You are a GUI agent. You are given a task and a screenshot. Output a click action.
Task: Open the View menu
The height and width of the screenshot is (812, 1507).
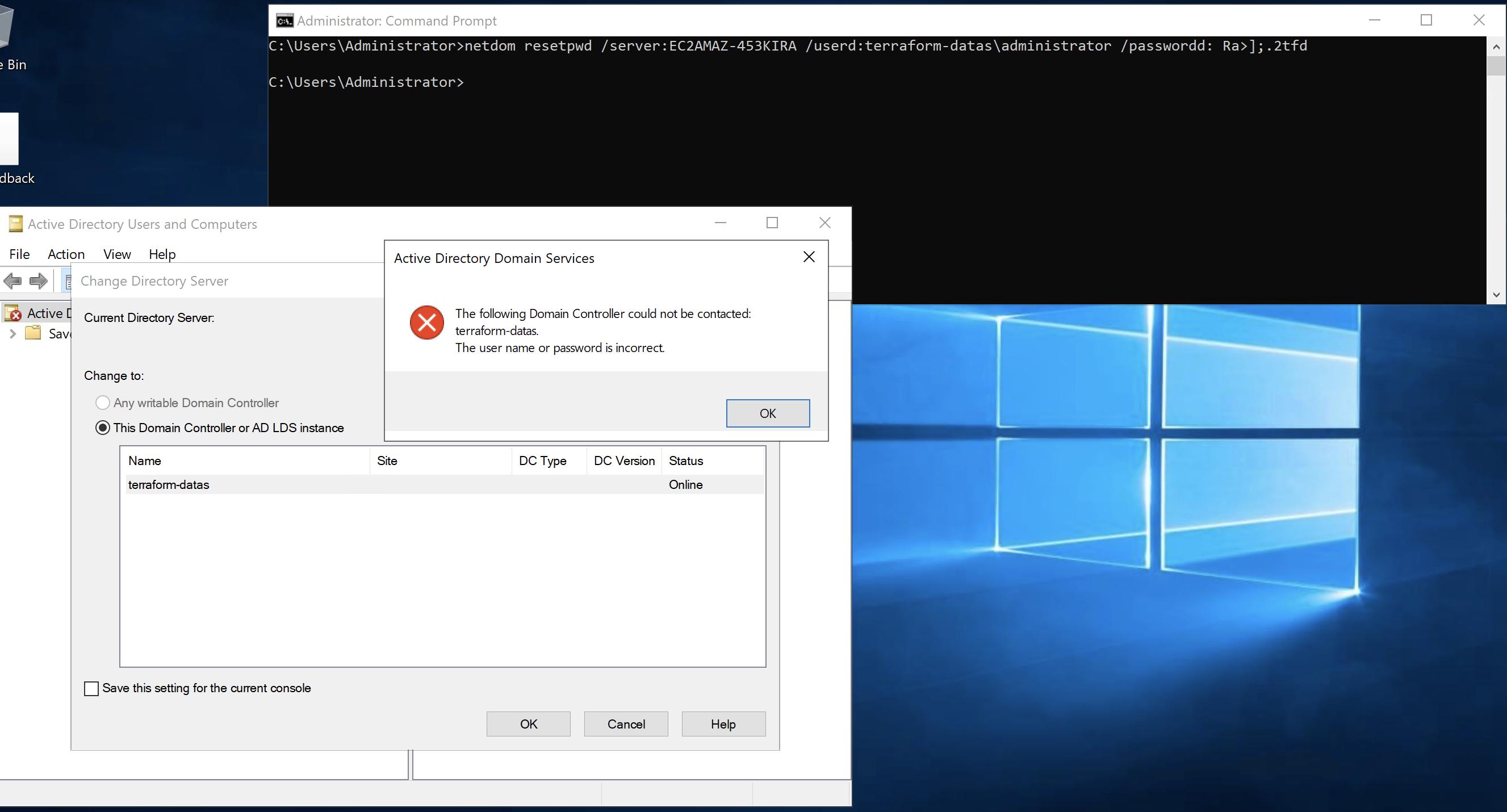(x=117, y=254)
